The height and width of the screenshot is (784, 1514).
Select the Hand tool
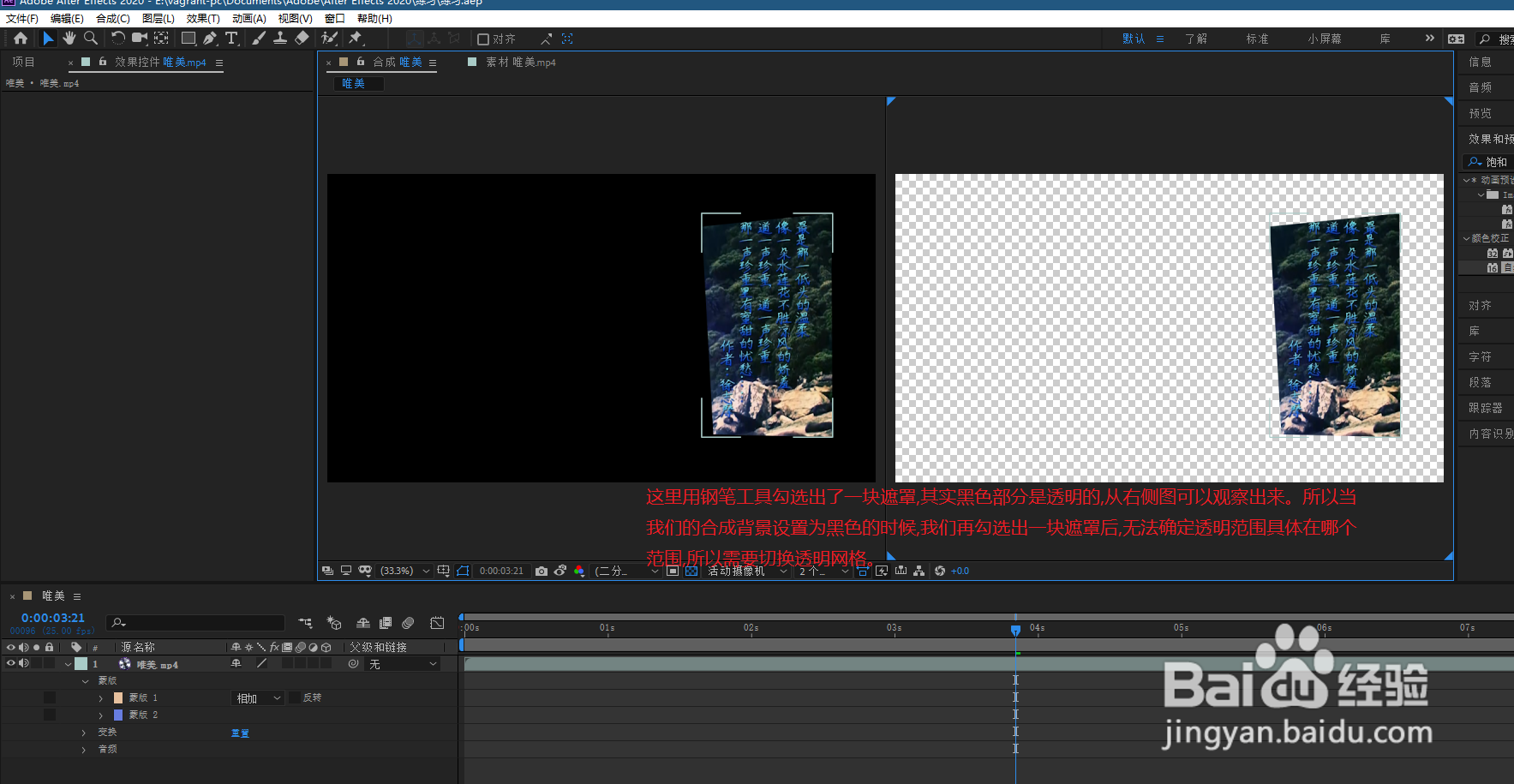pos(69,39)
